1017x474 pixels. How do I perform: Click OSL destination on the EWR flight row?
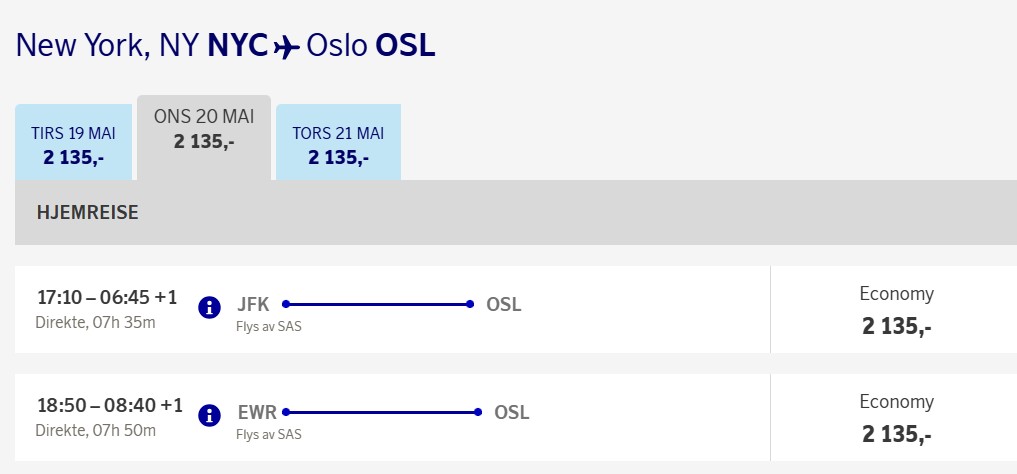point(511,412)
